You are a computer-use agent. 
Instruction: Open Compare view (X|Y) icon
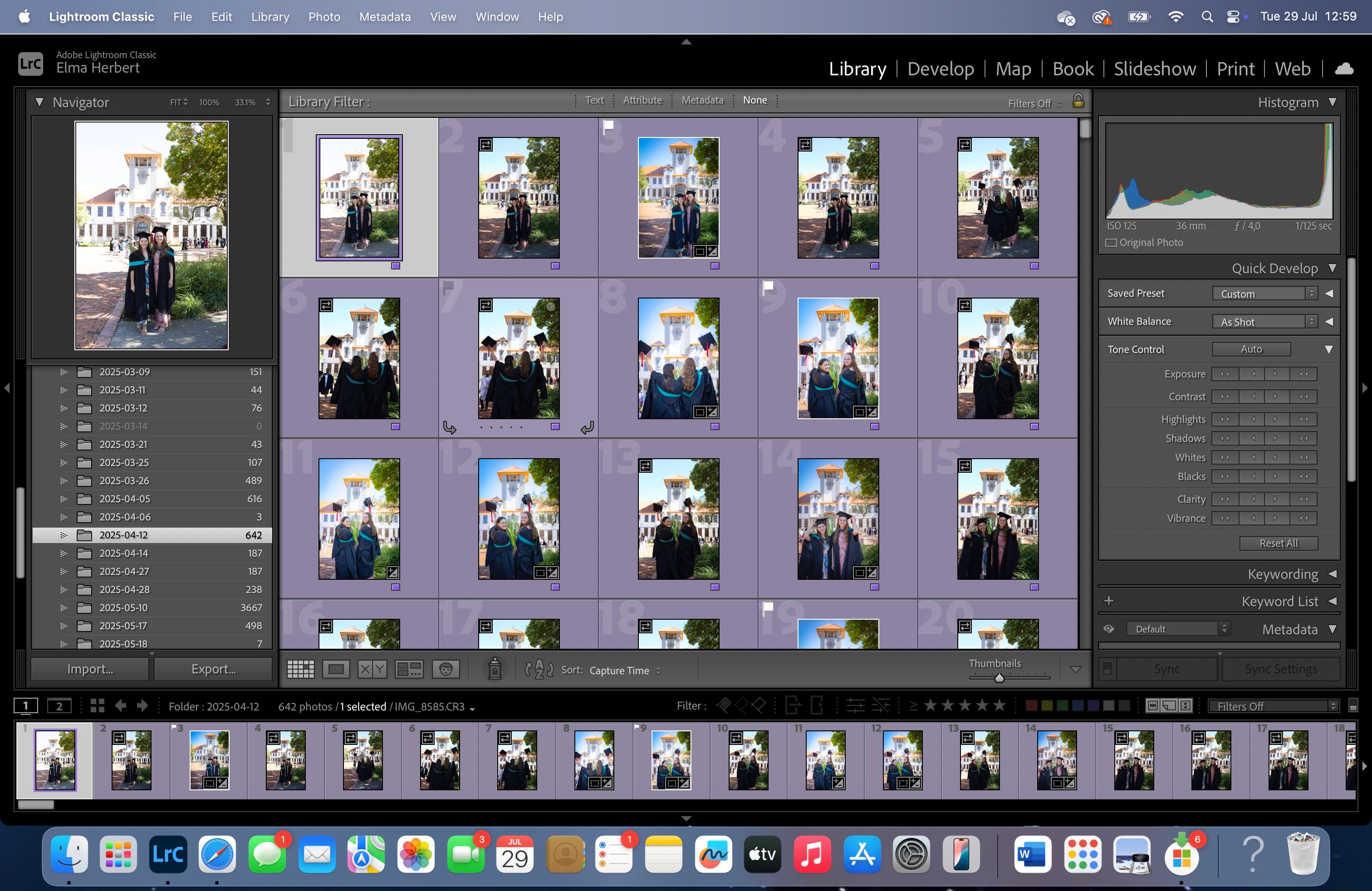(372, 669)
